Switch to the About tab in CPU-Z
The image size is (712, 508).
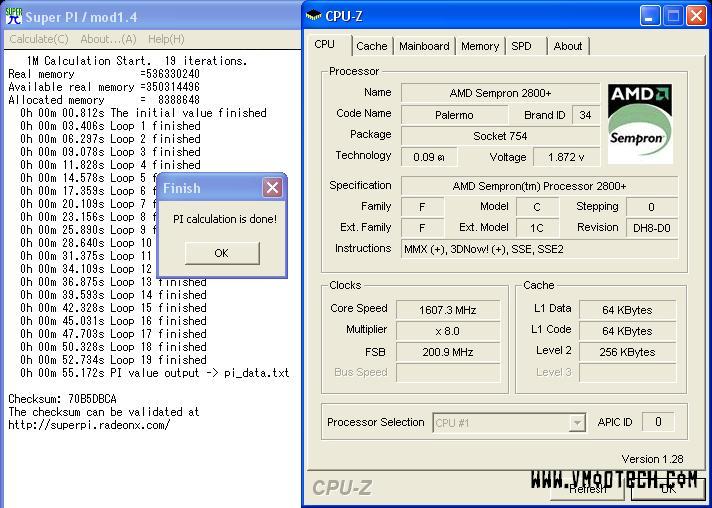(x=568, y=46)
